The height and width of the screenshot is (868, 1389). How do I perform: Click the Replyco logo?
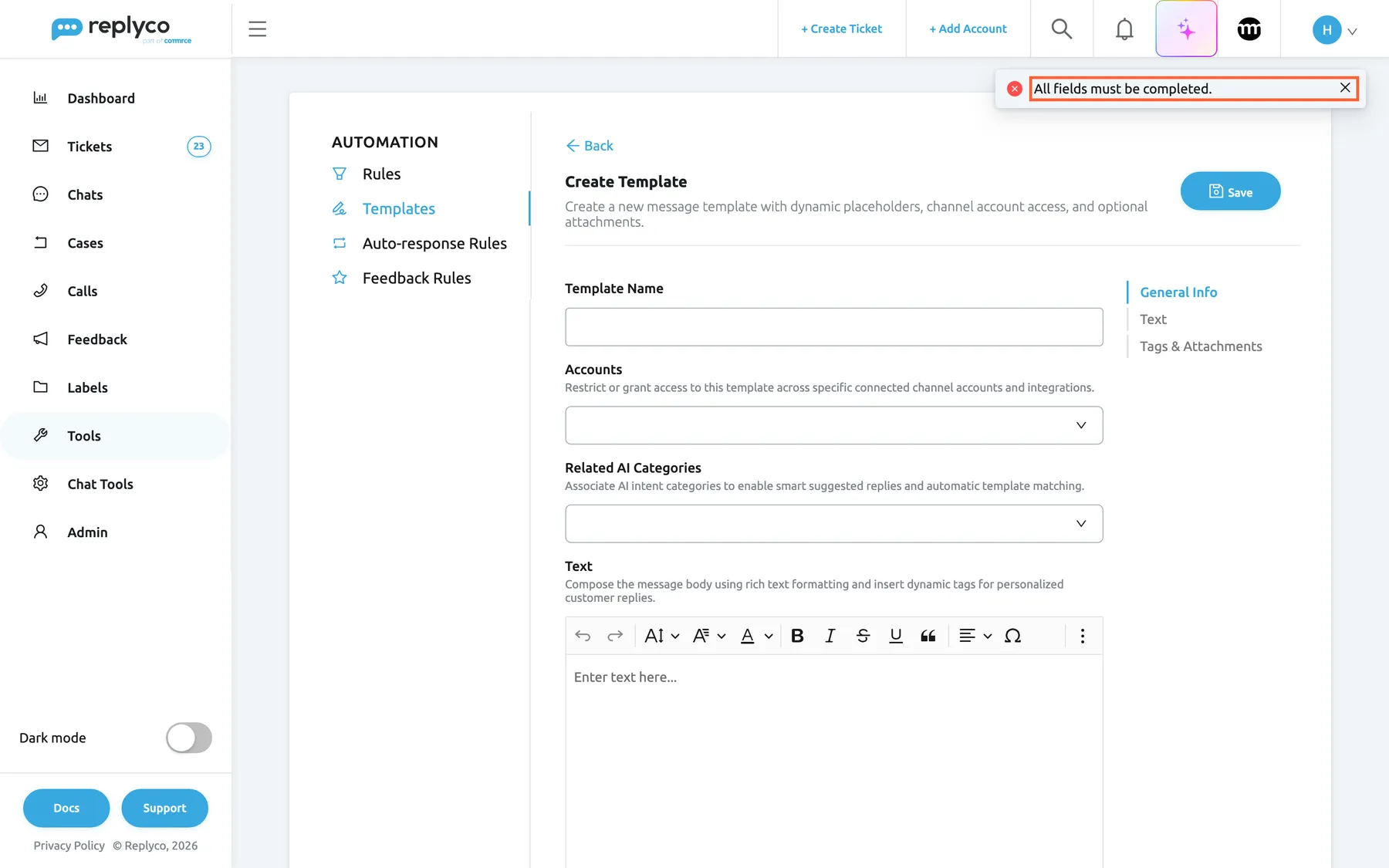point(121,29)
